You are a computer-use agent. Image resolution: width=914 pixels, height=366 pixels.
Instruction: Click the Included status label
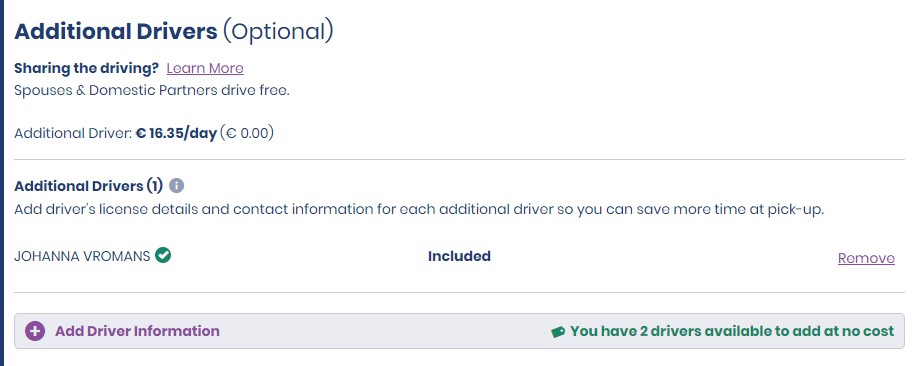tap(459, 256)
